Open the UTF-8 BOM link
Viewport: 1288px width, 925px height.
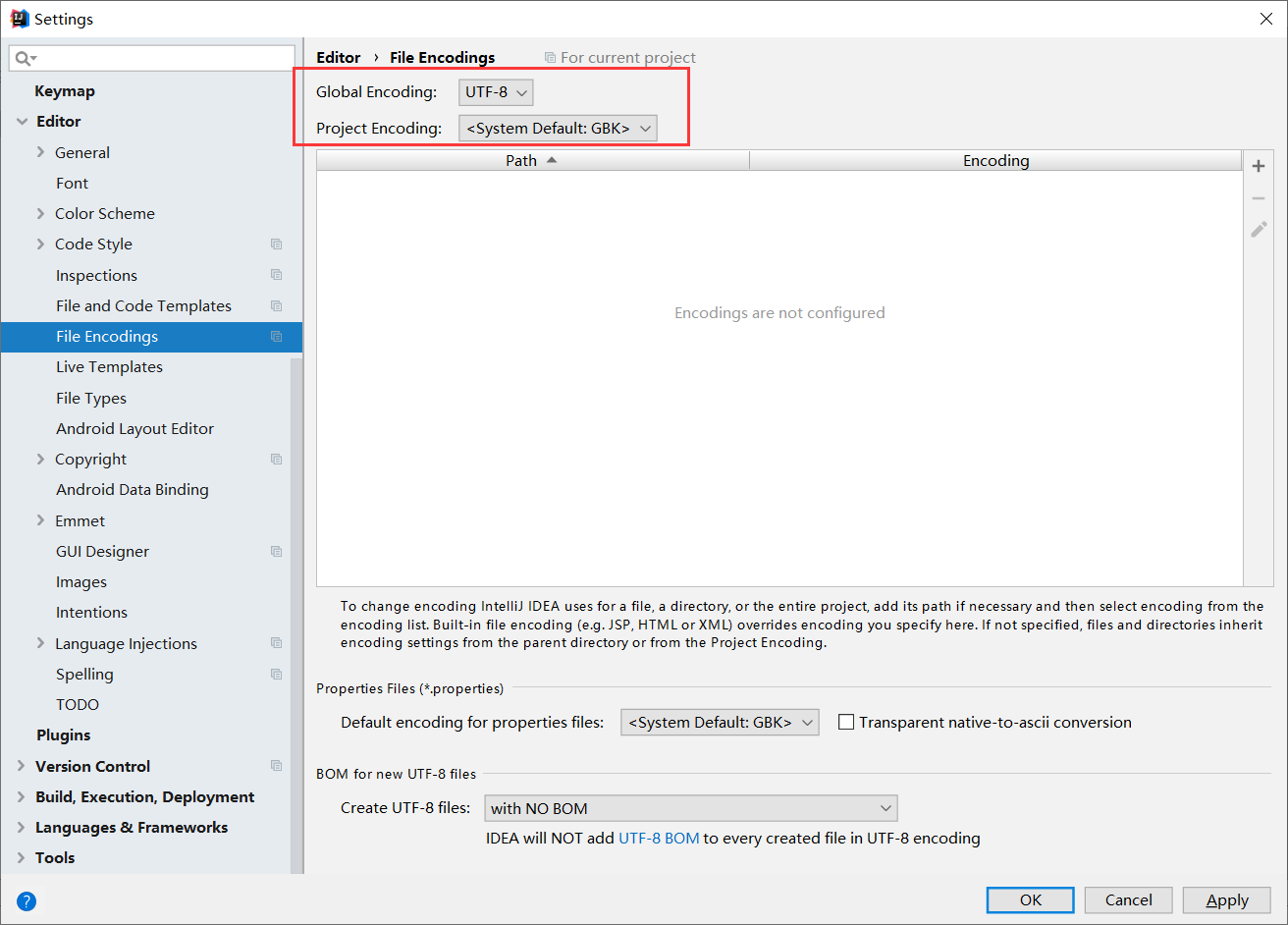click(x=659, y=839)
